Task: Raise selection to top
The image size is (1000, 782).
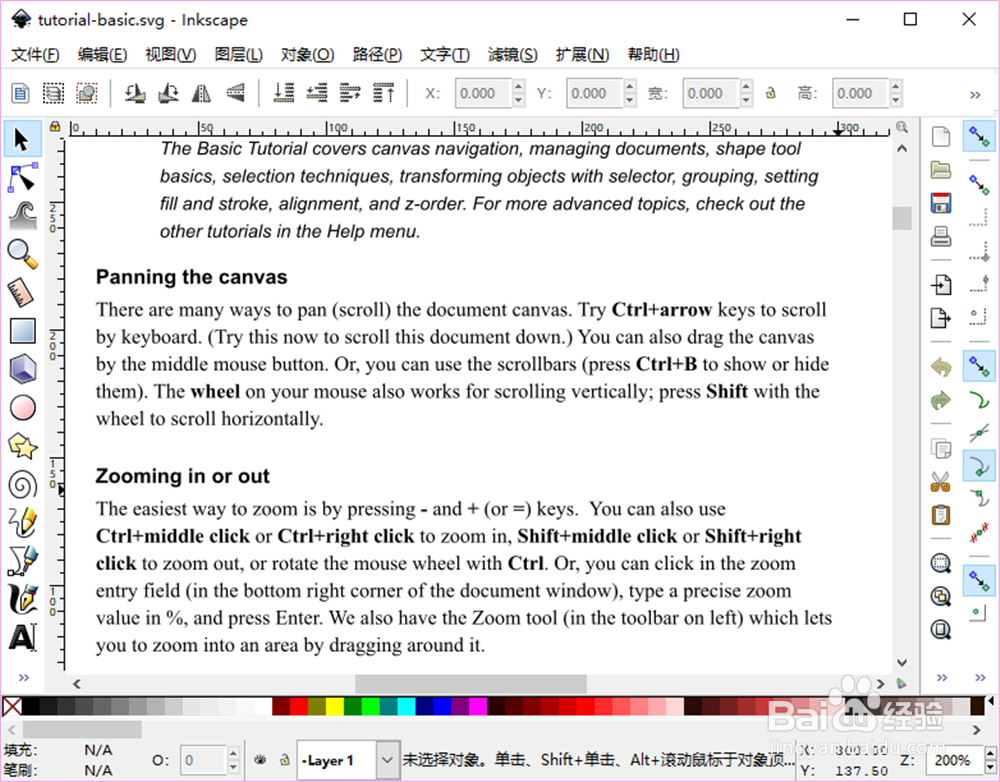Action: coord(383,93)
